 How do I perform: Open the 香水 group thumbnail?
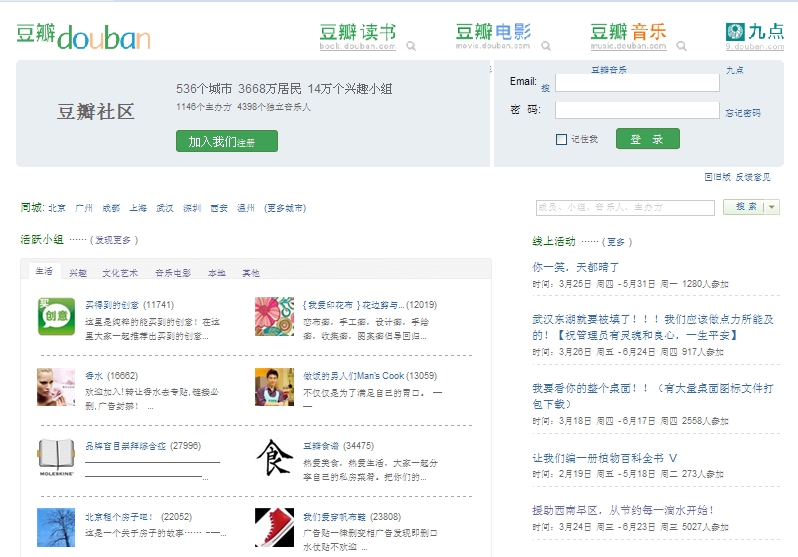tap(56, 387)
